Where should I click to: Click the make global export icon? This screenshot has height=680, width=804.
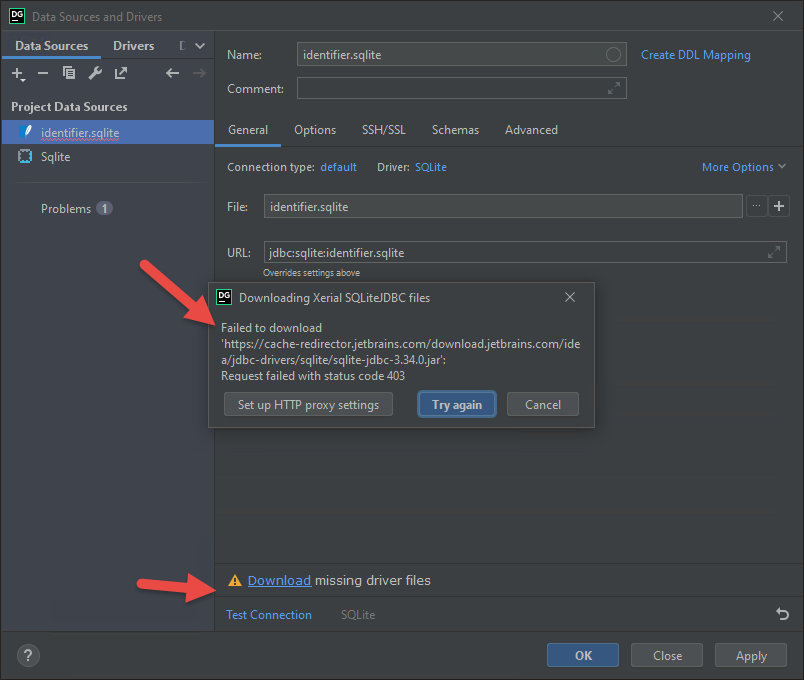pos(120,73)
